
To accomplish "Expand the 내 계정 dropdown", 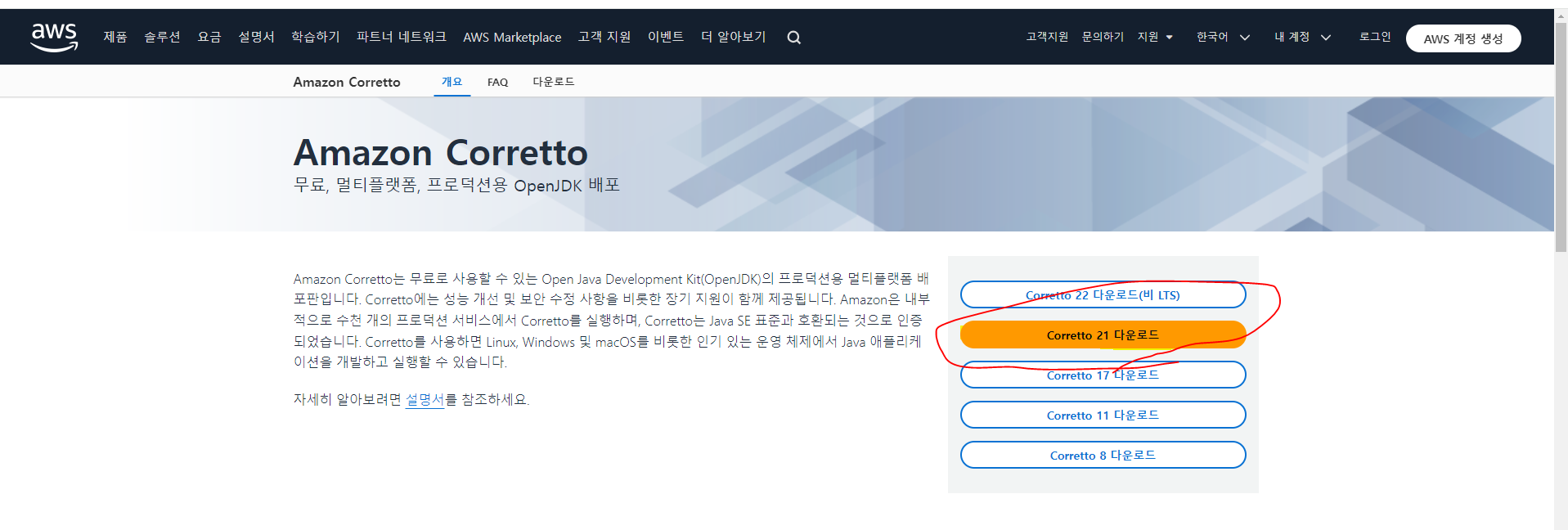I will click(1302, 37).
